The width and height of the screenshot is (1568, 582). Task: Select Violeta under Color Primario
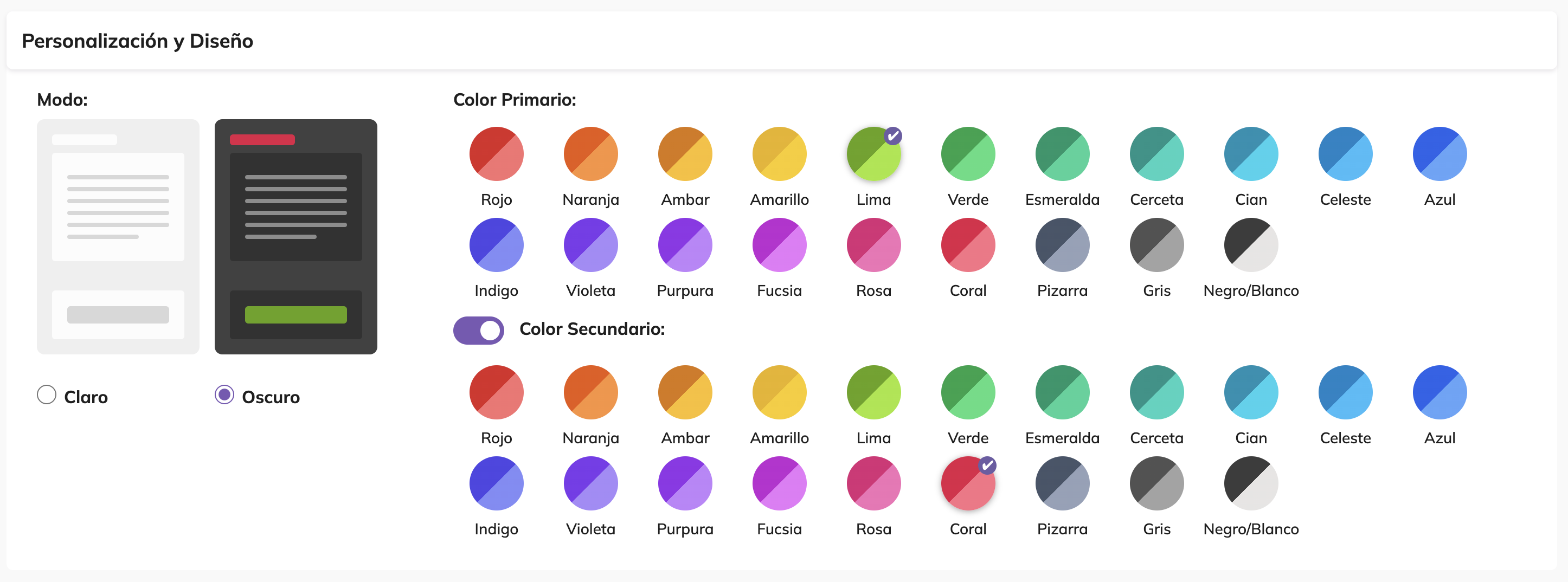pyautogui.click(x=590, y=245)
